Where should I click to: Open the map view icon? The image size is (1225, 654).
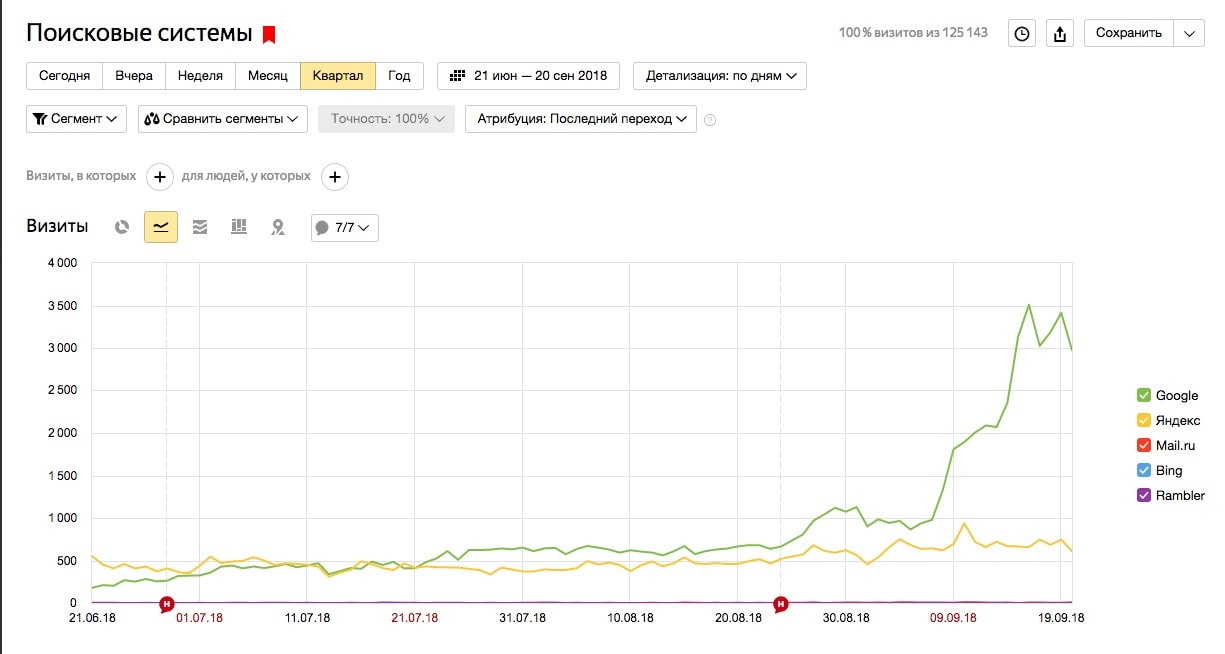click(278, 227)
